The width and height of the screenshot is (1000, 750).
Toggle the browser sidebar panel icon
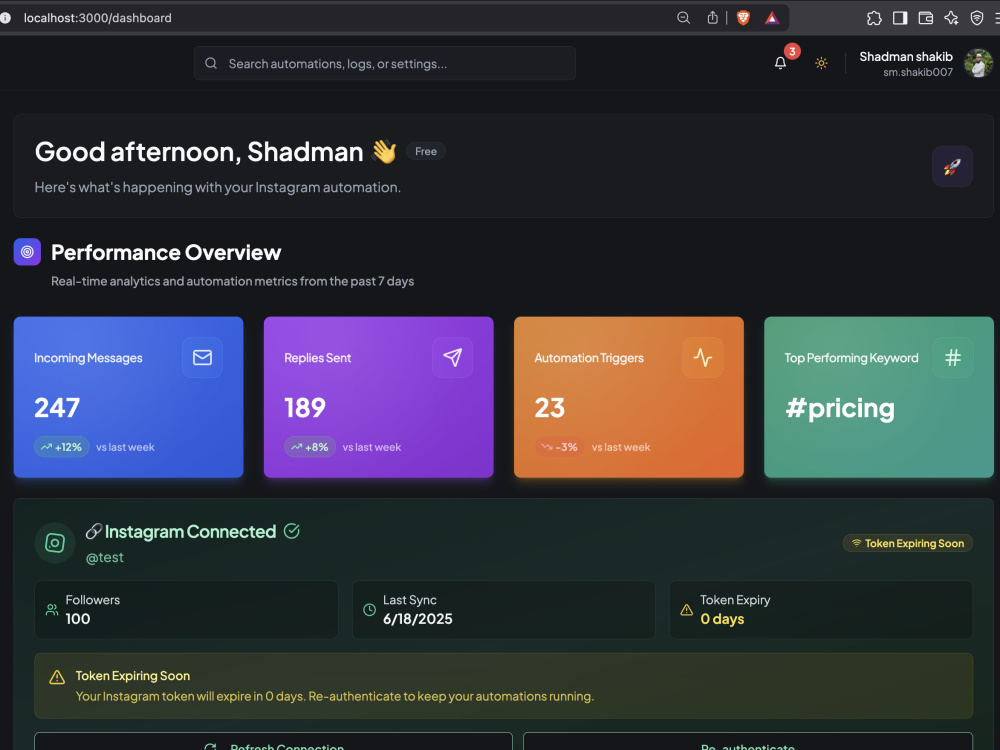(x=900, y=18)
